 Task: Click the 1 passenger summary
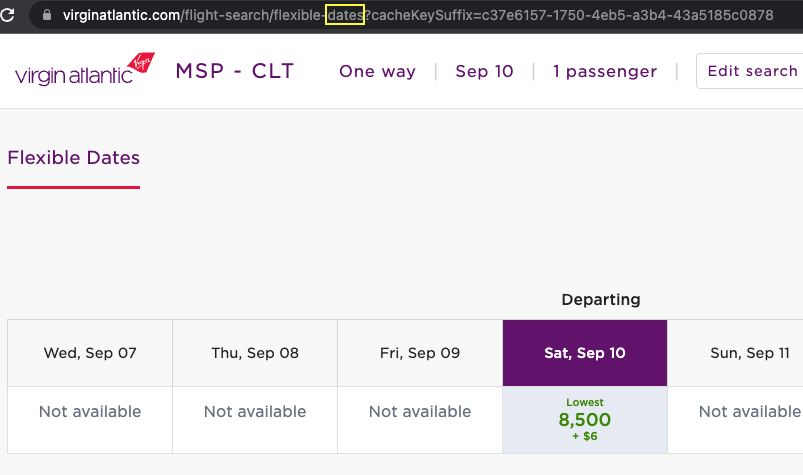click(605, 71)
